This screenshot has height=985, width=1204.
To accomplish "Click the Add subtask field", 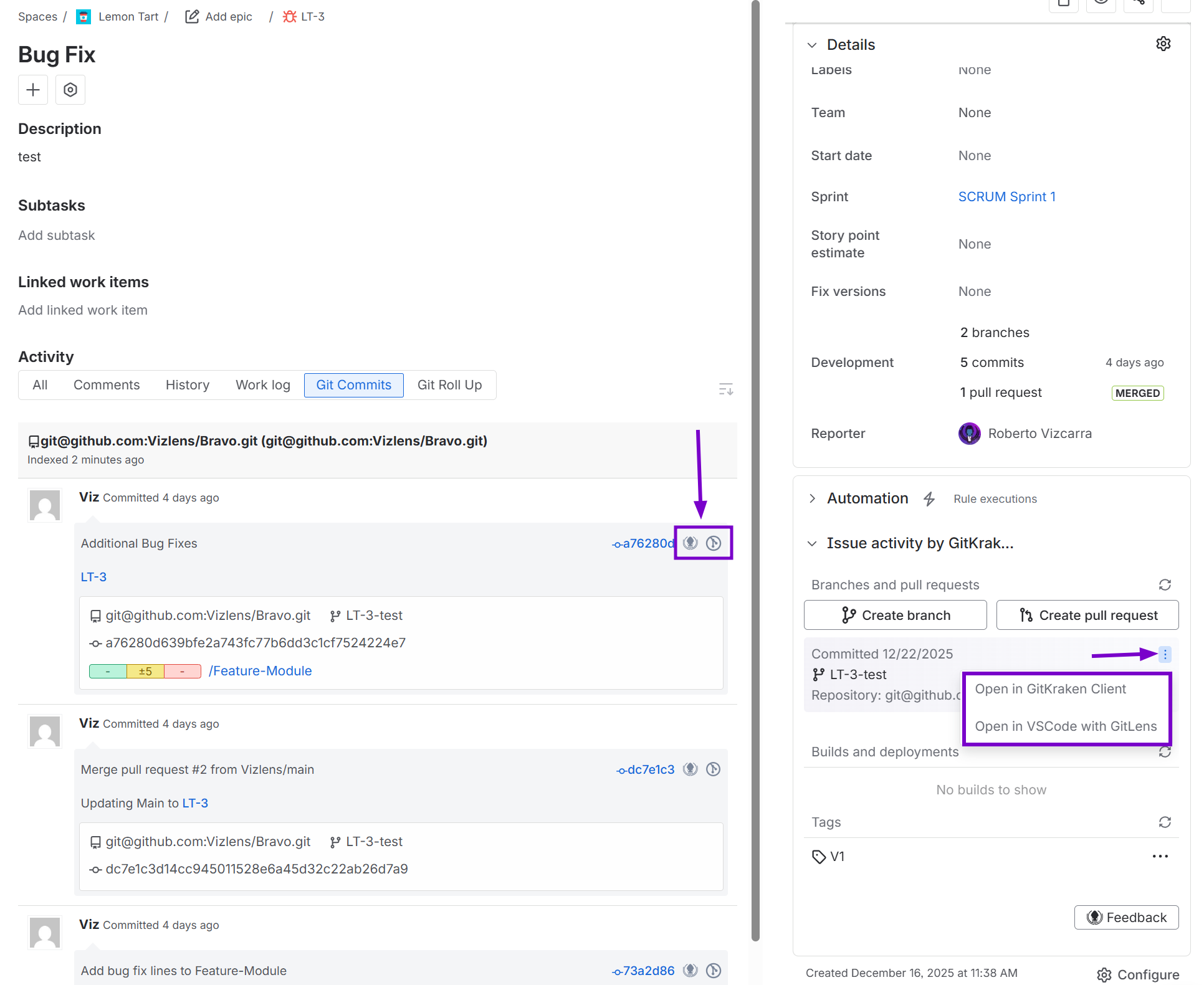I will pos(57,236).
